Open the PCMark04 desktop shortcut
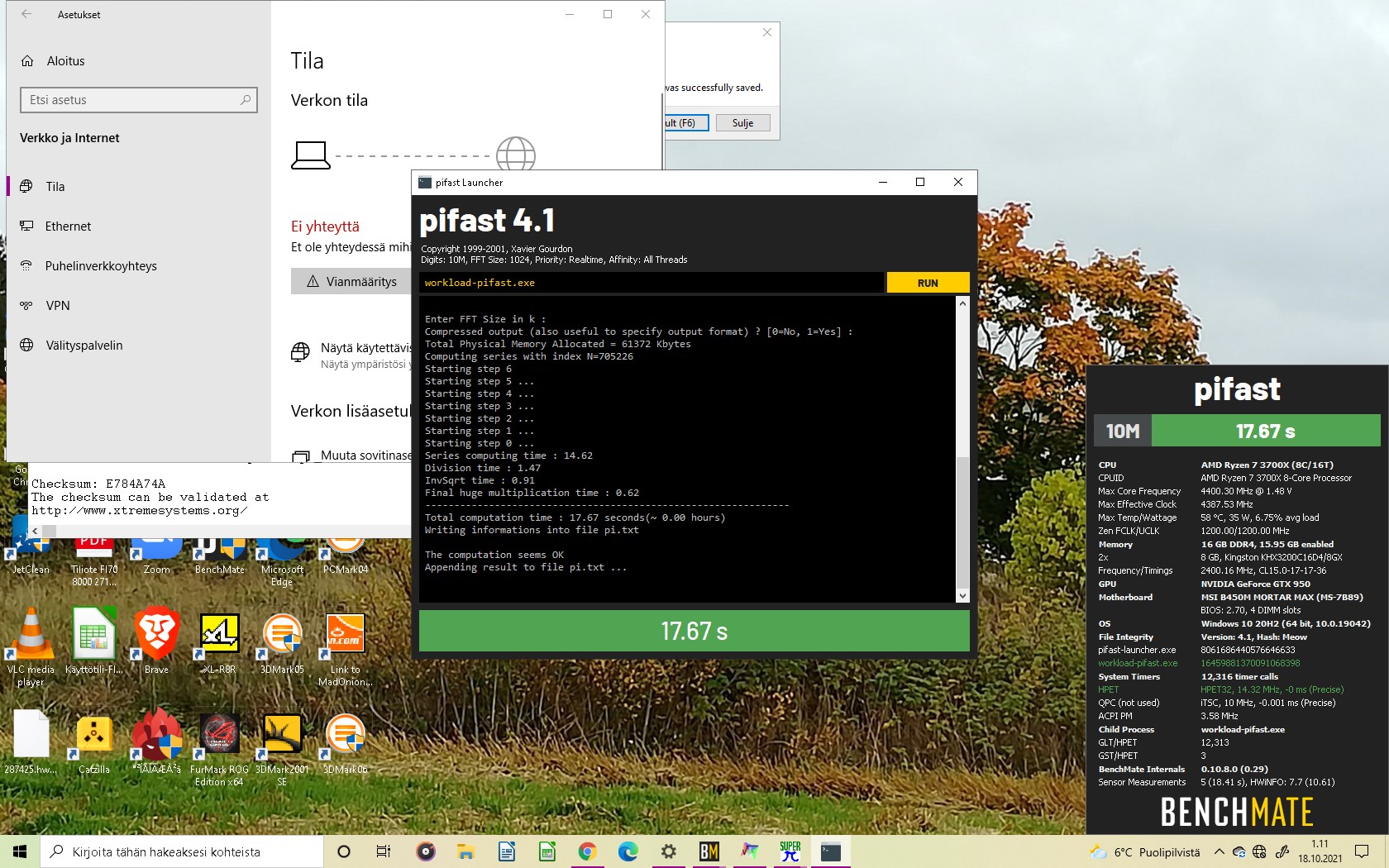 pyautogui.click(x=346, y=556)
